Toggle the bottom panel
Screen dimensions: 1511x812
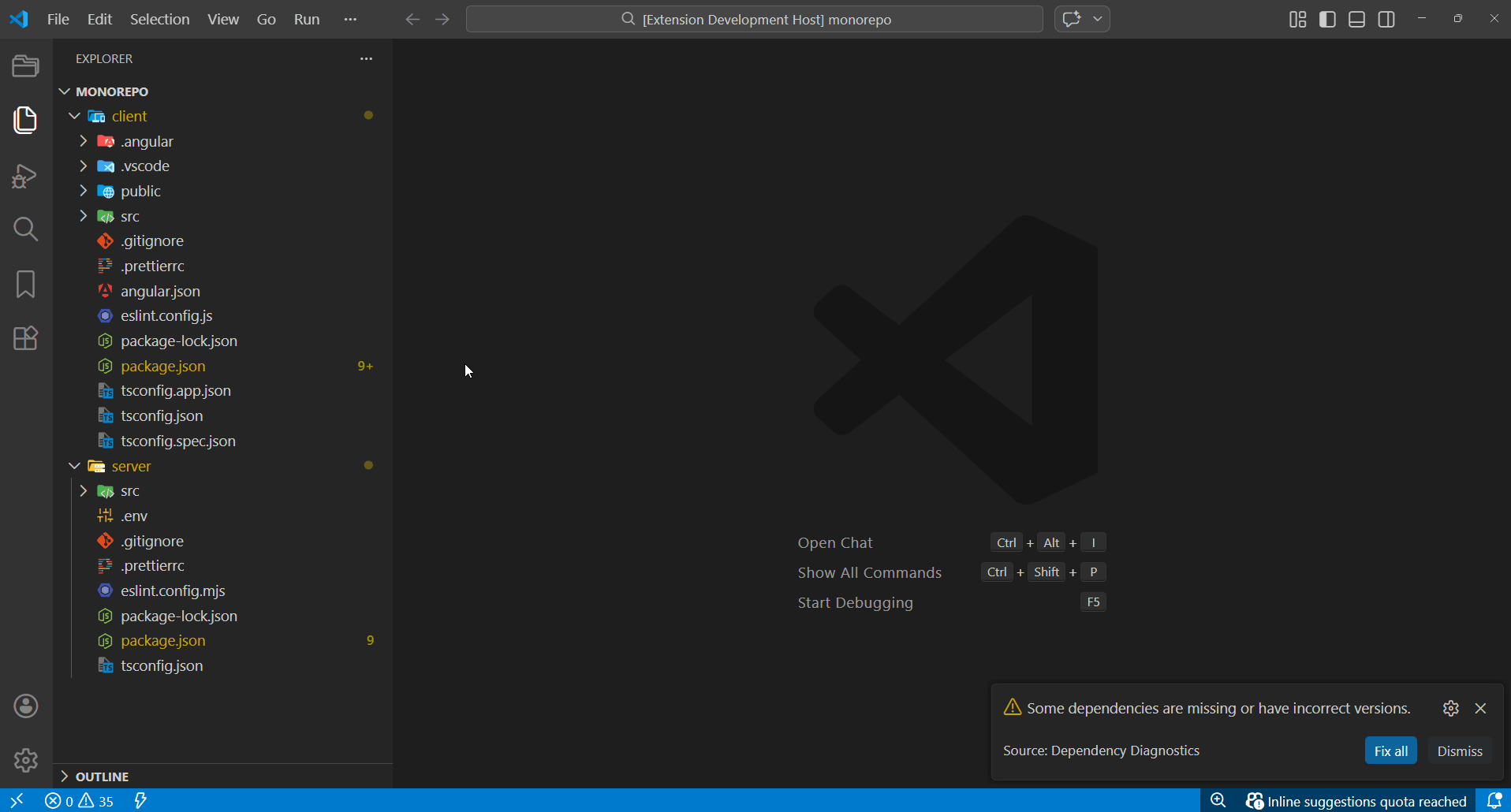1356,19
